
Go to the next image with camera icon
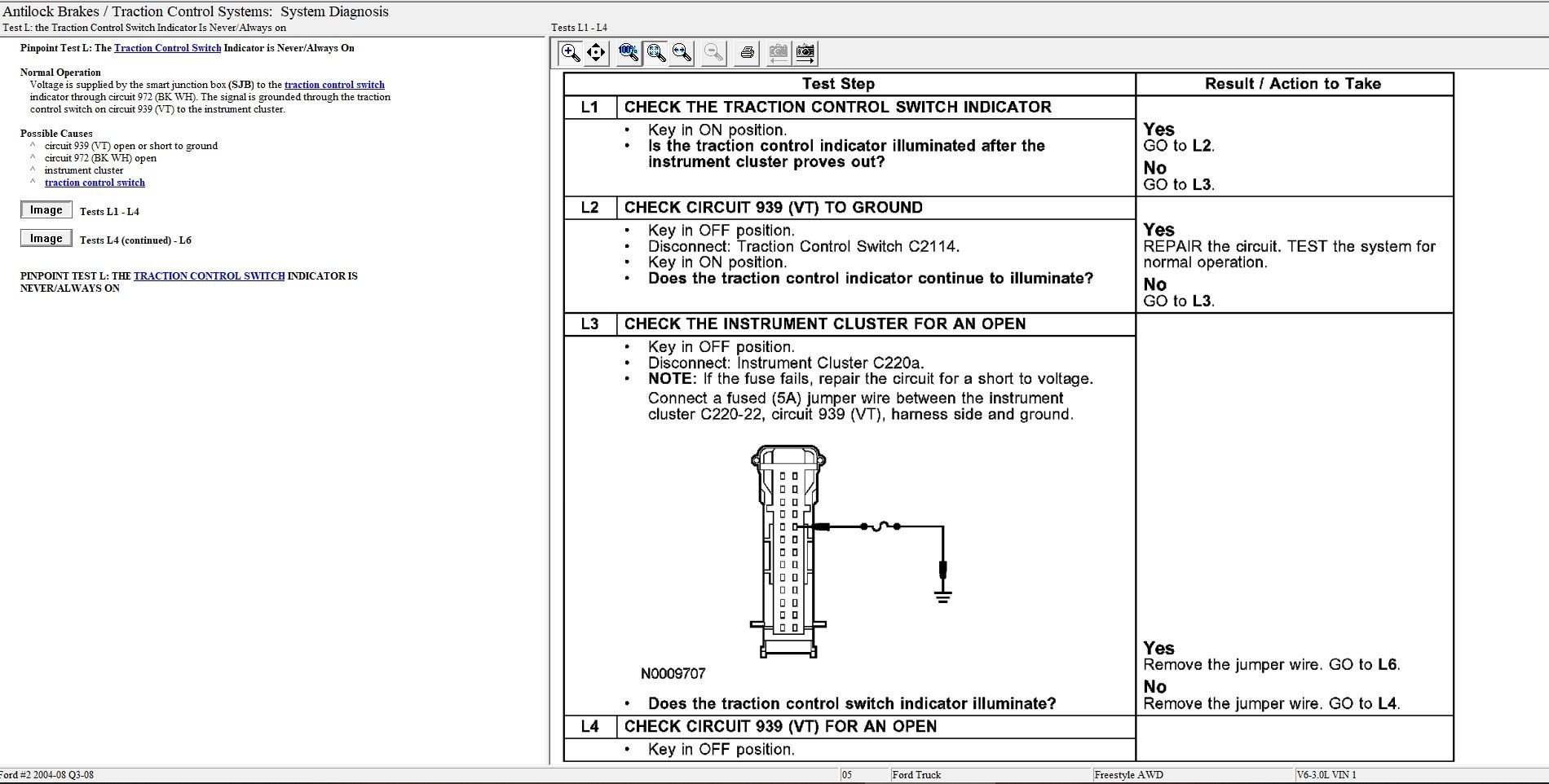click(x=805, y=54)
